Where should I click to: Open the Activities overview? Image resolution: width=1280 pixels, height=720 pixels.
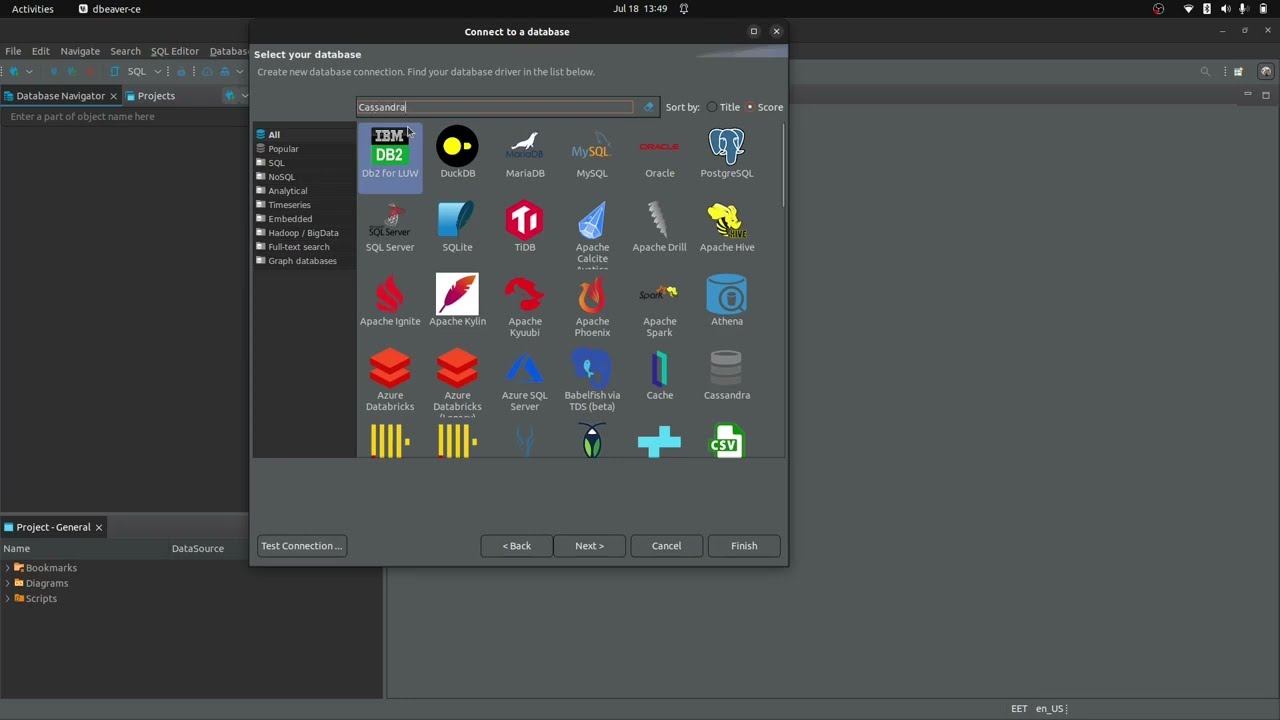coord(33,9)
